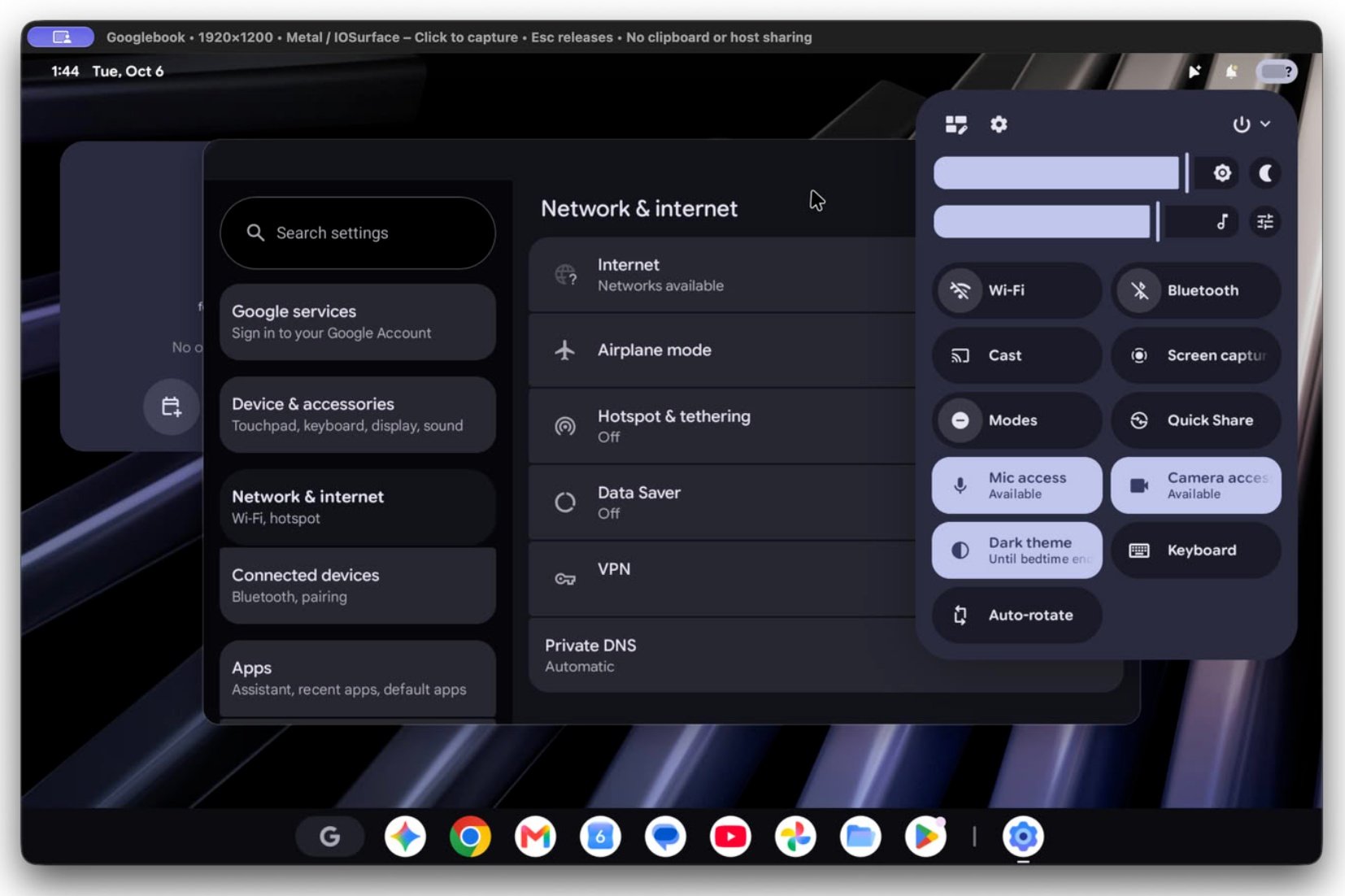Toggle Camera access tile

[x=1195, y=485]
